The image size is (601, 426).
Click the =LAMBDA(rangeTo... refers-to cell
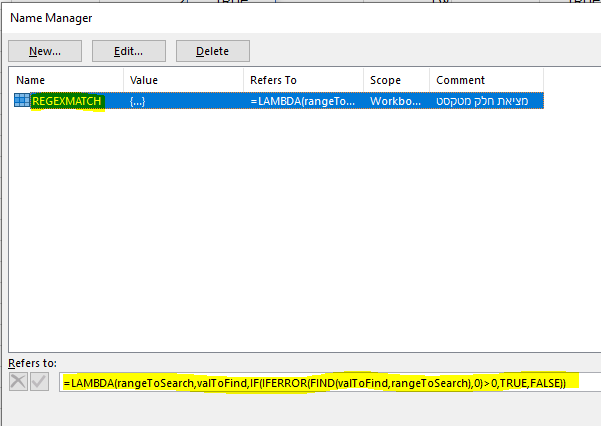303,101
